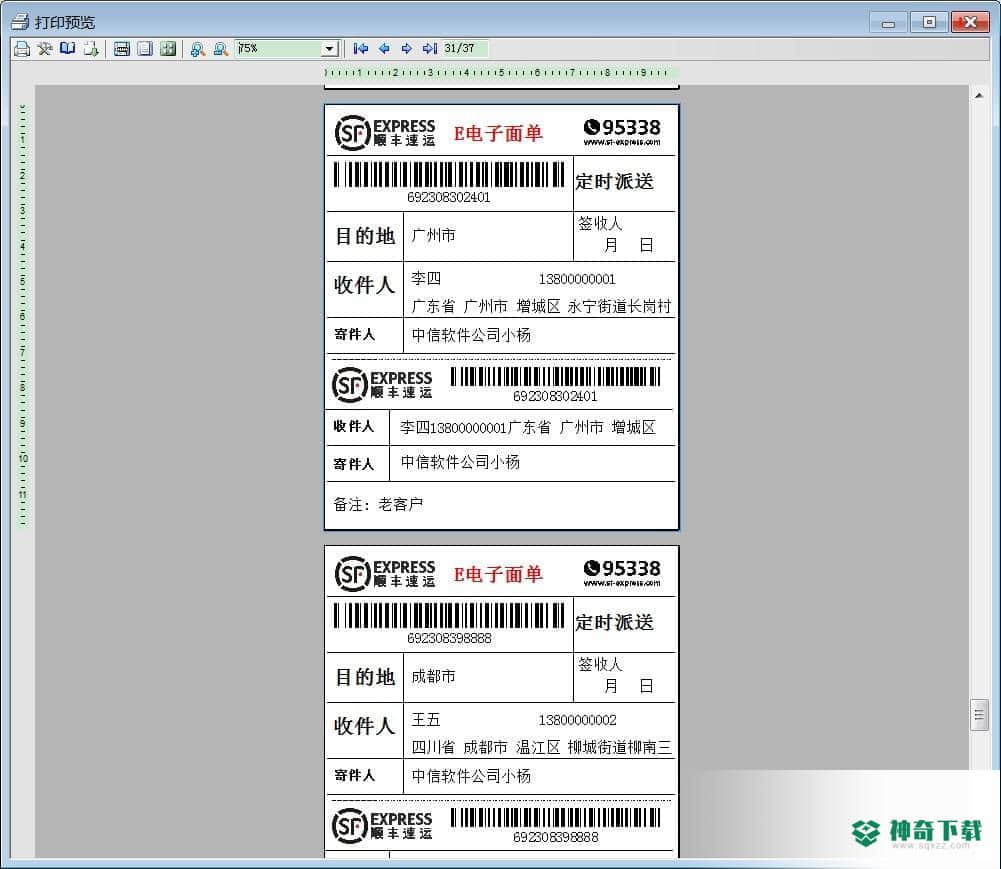Image resolution: width=1001 pixels, height=869 pixels.
Task: Open the 75% zoom dropdown arrow
Action: pos(329,49)
